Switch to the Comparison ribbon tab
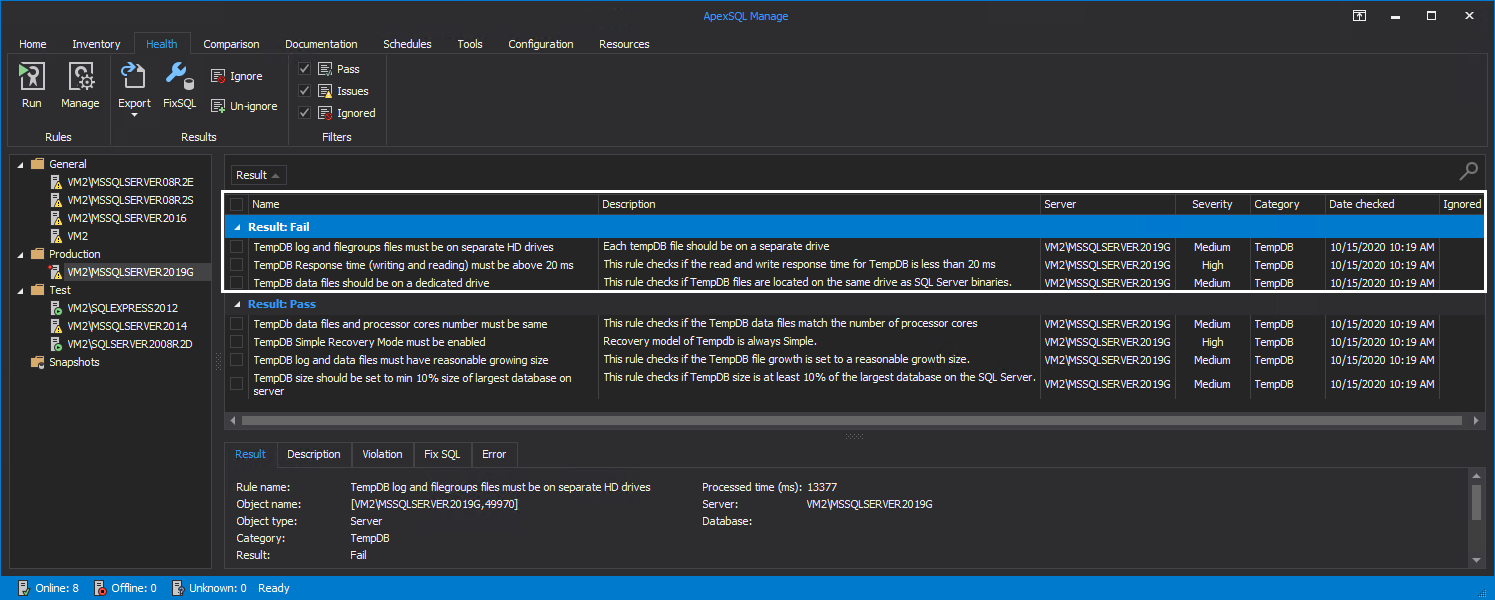 point(231,44)
